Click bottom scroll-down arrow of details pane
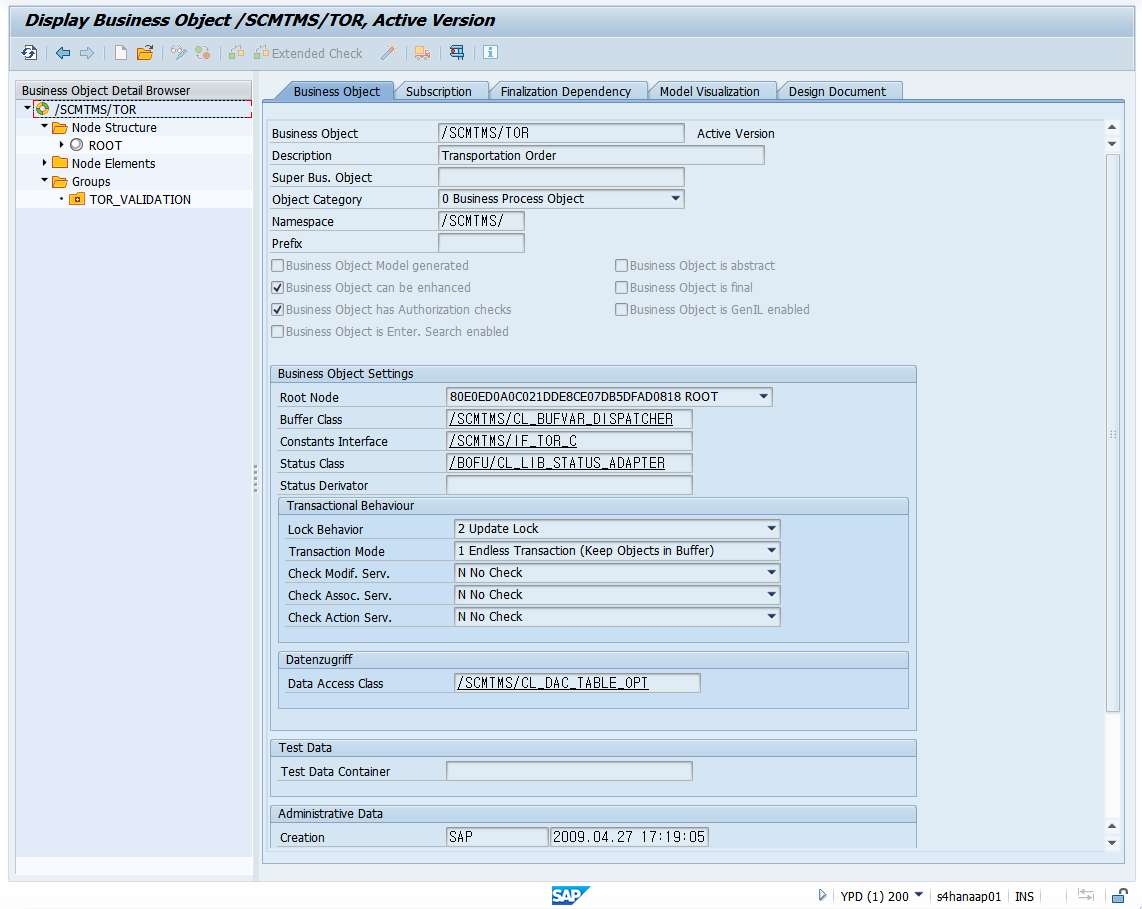The width and height of the screenshot is (1142, 909). 1112,843
